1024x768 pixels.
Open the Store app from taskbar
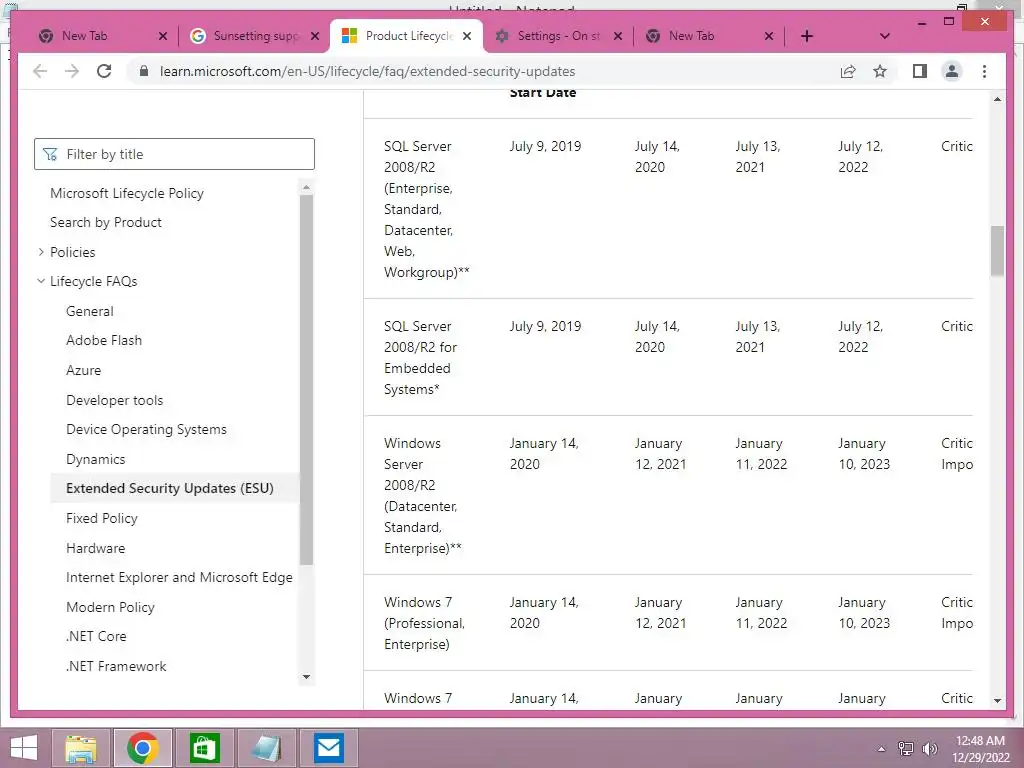204,748
